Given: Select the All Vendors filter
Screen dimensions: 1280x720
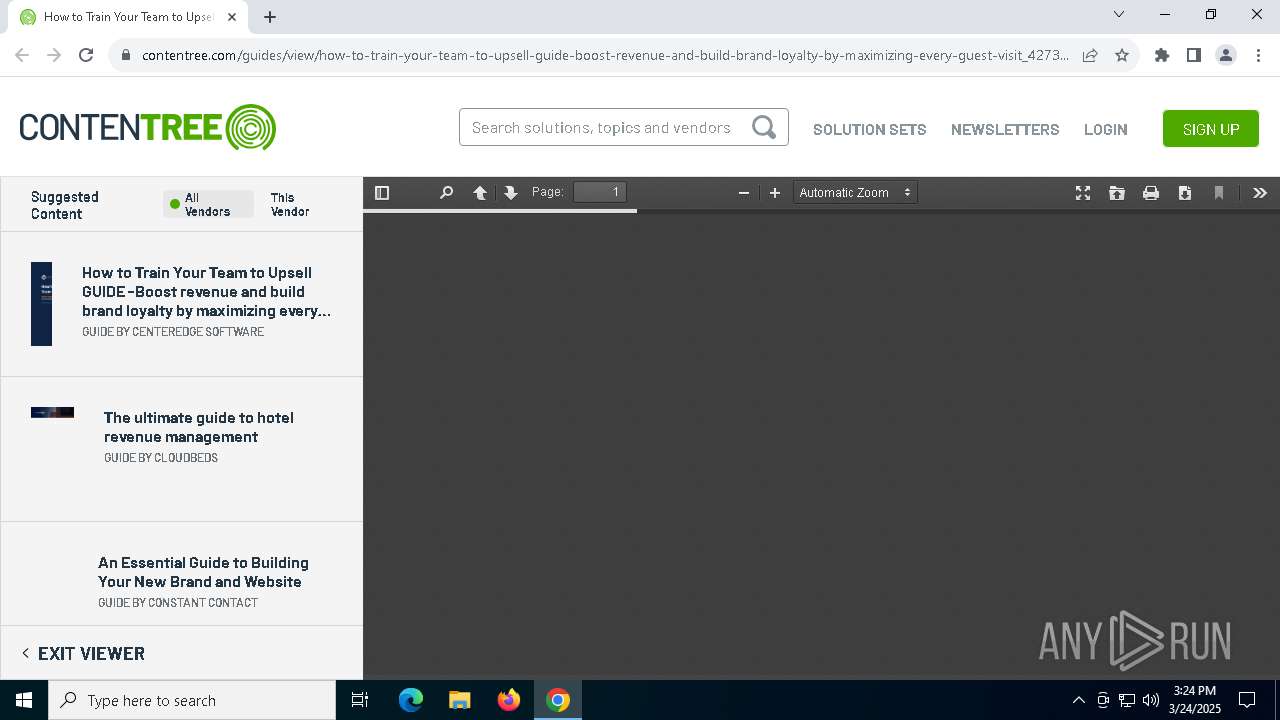Looking at the screenshot, I should 208,204.
